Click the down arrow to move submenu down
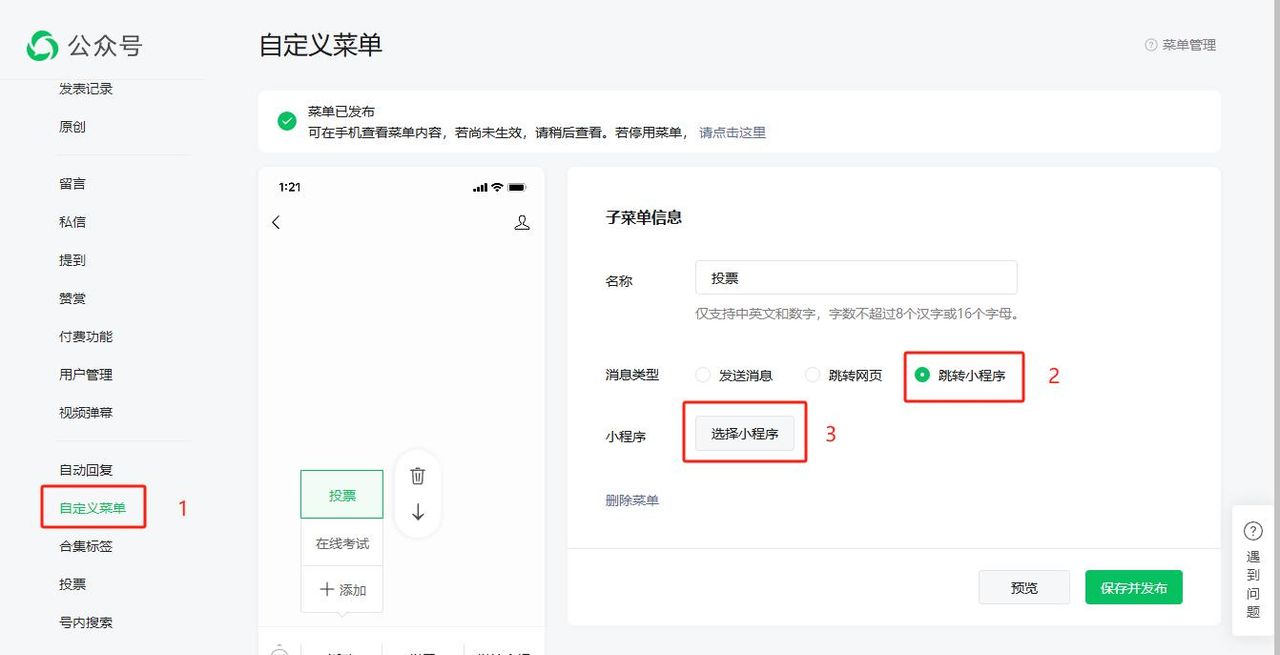 pos(417,512)
